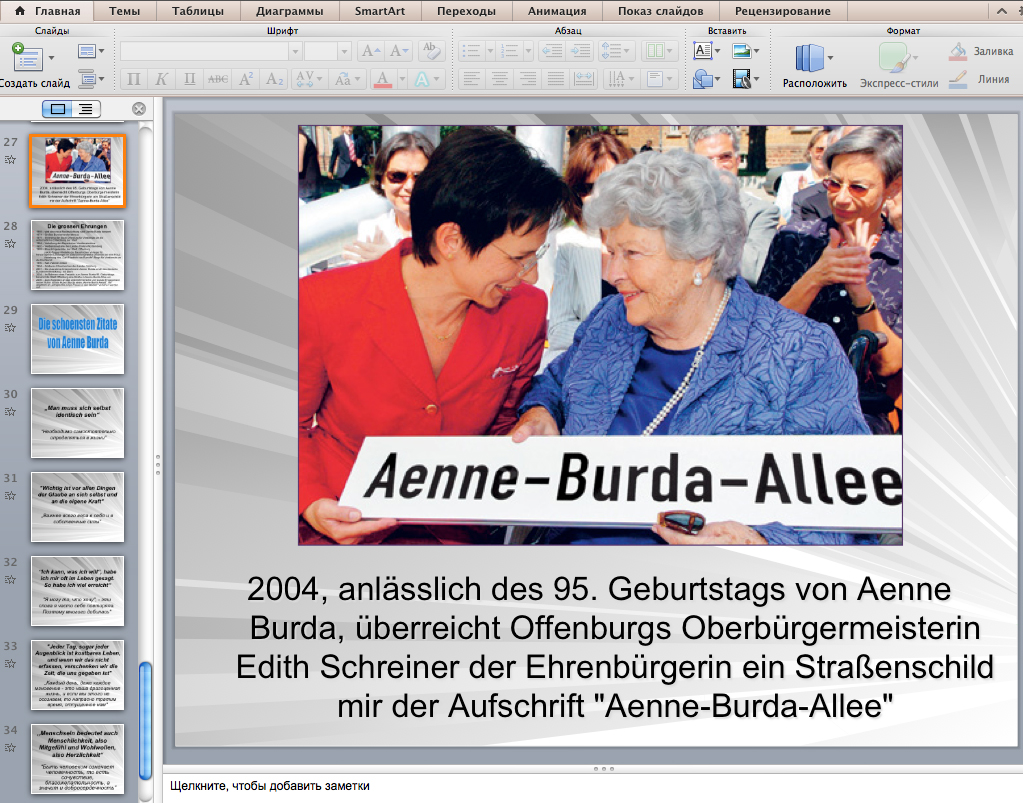Viewport: 1023px width, 803px height.
Task: Click the Линия line button
Action: tap(981, 79)
